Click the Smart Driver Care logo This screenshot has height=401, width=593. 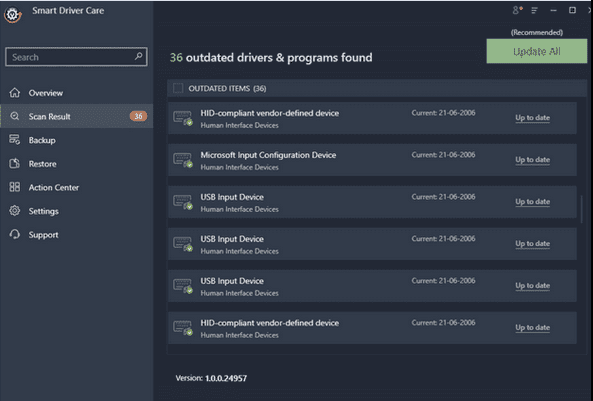pyautogui.click(x=12, y=15)
